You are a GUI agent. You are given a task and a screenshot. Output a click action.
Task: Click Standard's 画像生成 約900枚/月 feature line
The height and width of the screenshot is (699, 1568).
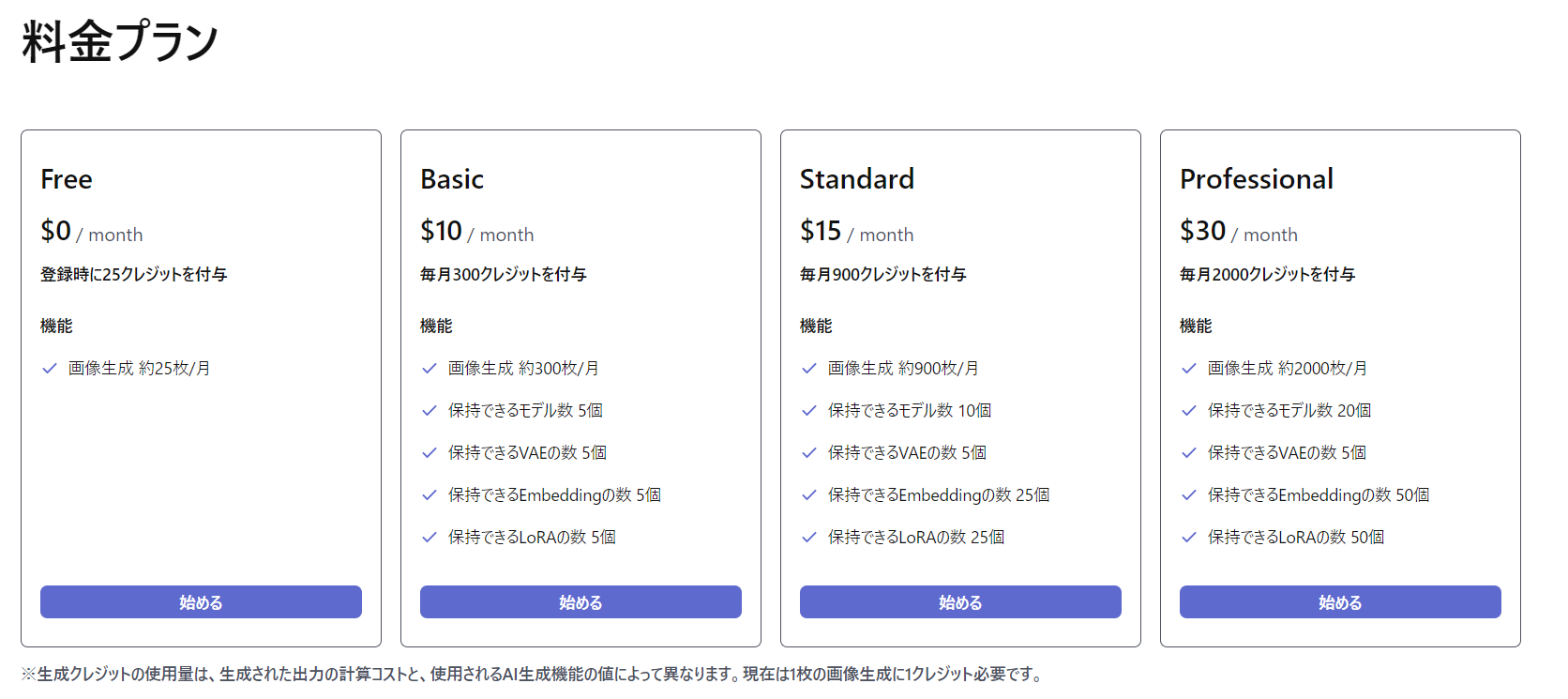click(x=903, y=369)
